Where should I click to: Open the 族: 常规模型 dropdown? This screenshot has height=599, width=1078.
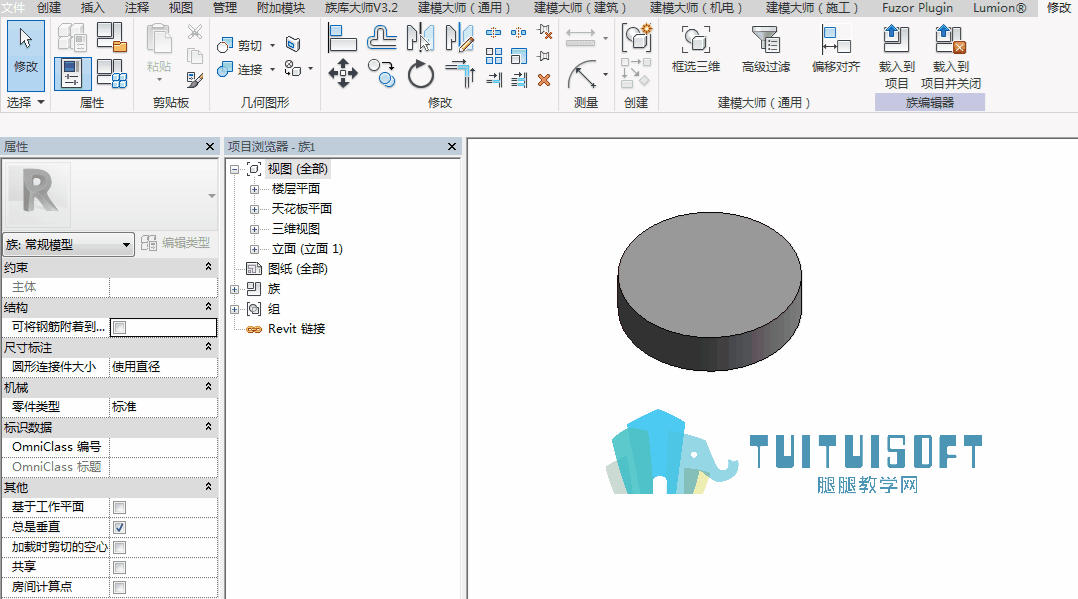coord(68,244)
